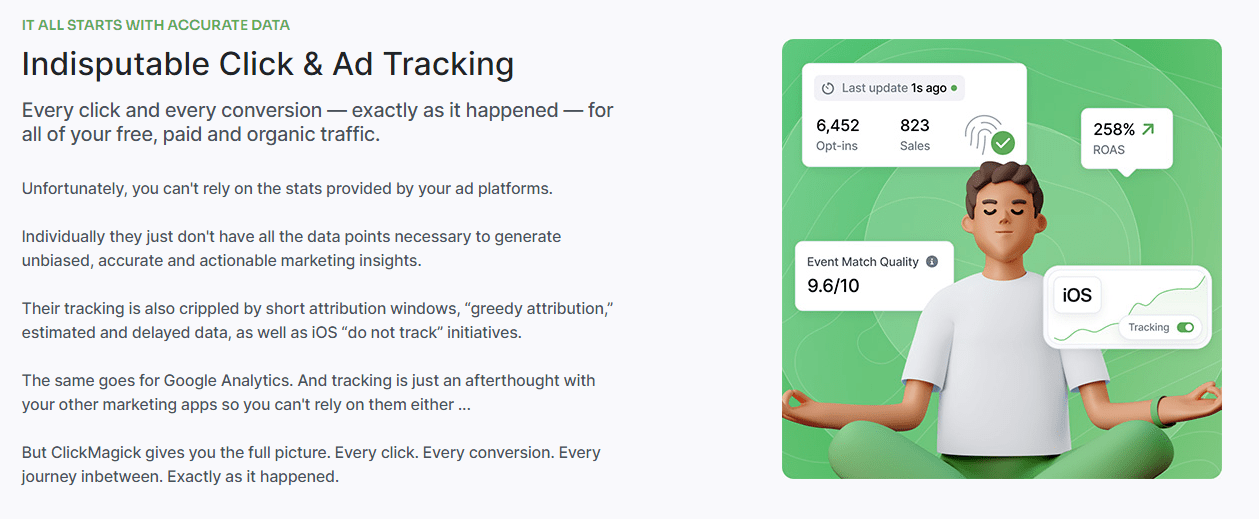Click the ROAS upward arrow icon
Screen dimensions: 1259x519
click(x=1147, y=129)
